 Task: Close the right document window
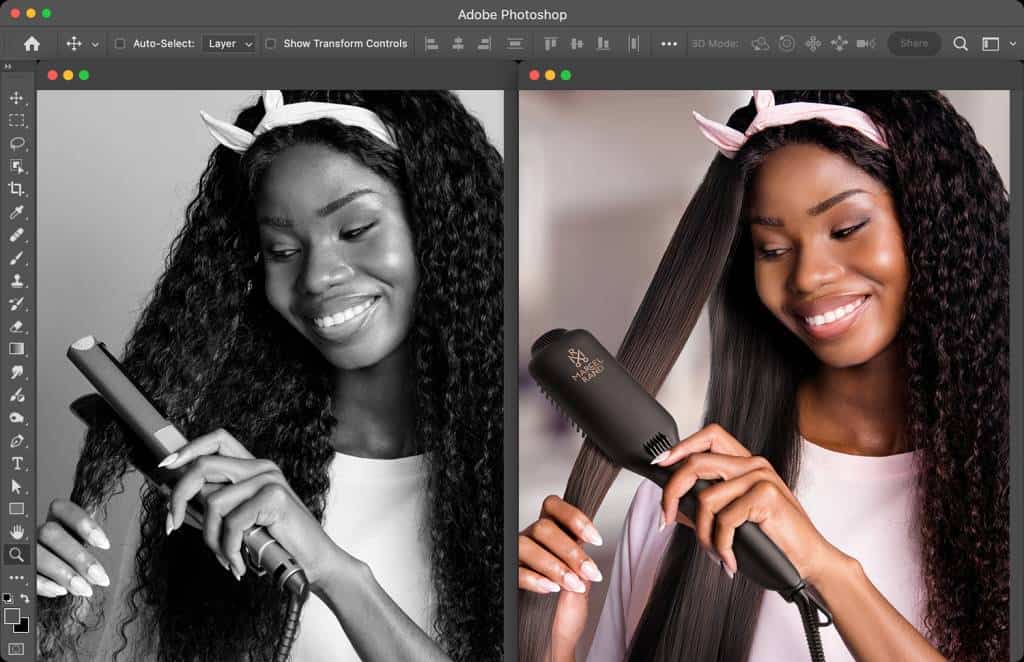(534, 75)
